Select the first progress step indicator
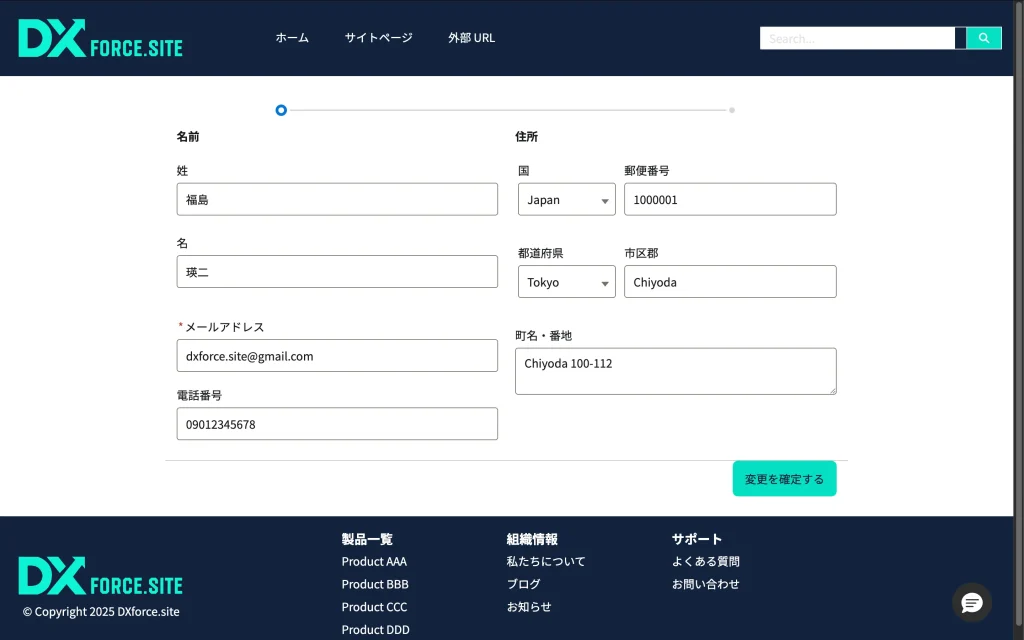Image resolution: width=1024 pixels, height=640 pixels. 281,110
